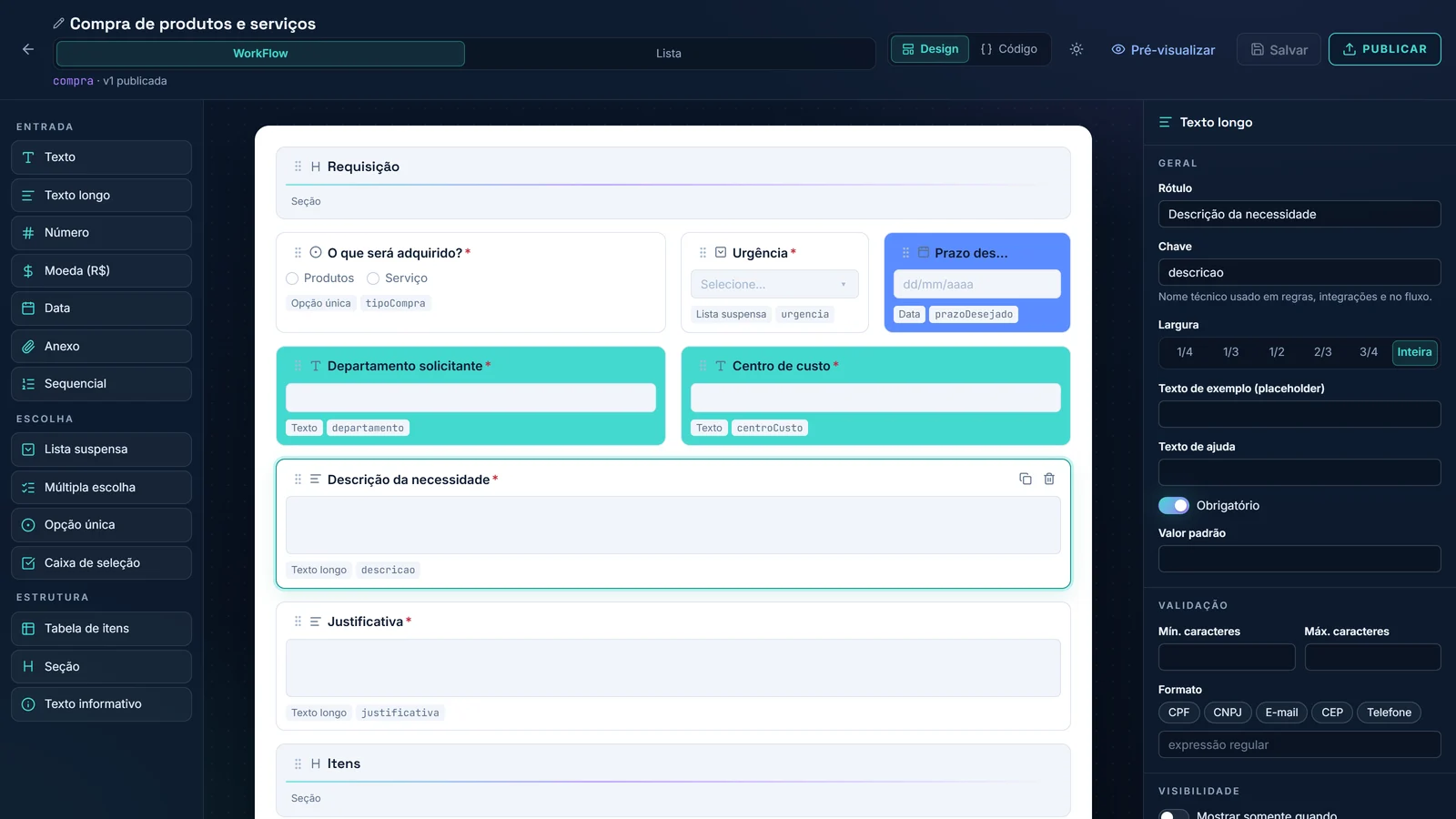Click the pencil icon beside the form title

pyautogui.click(x=58, y=24)
